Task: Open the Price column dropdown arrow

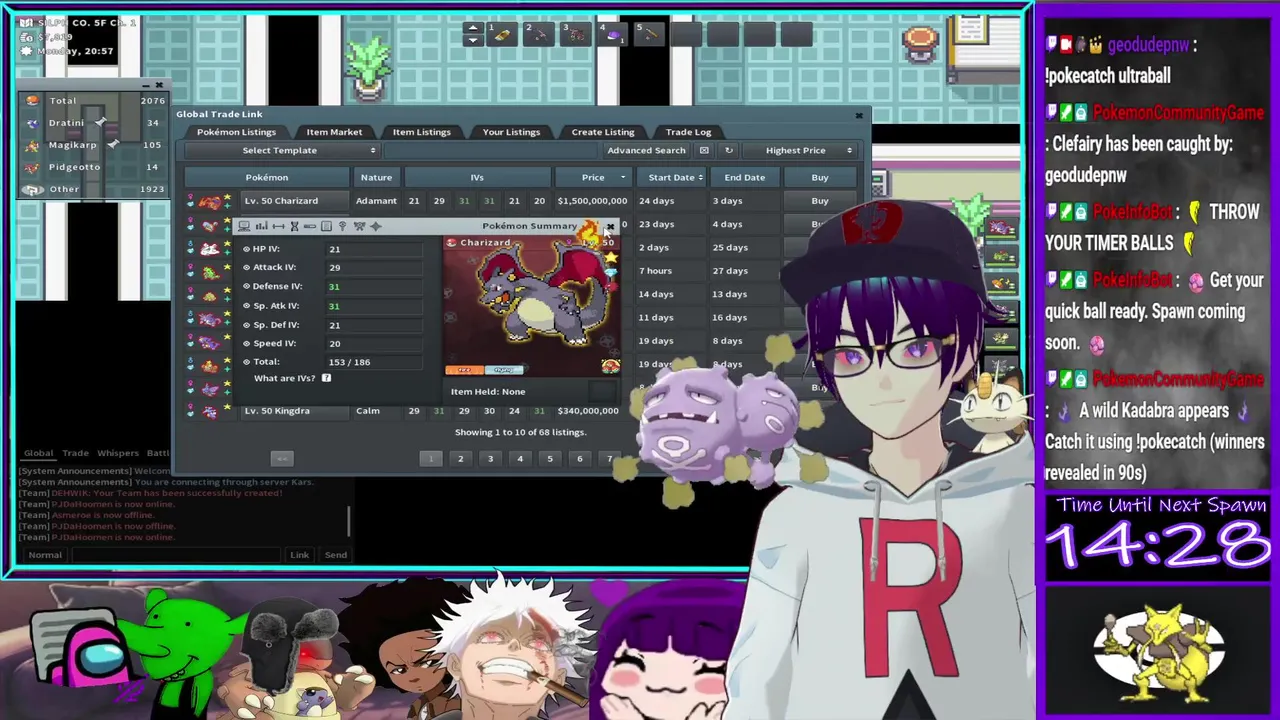Action: pos(622,177)
